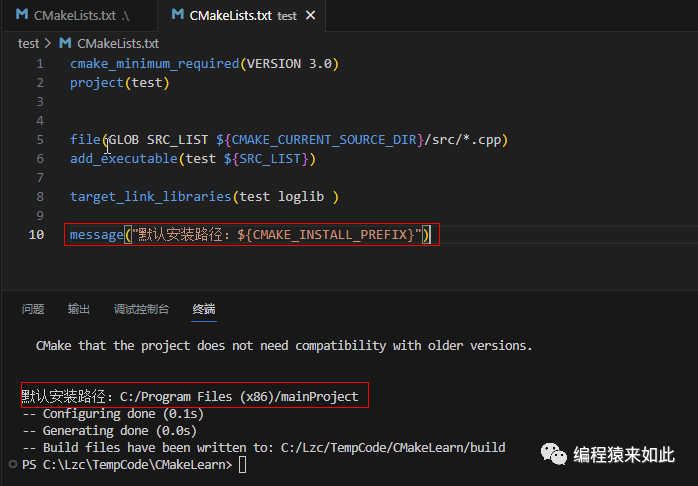Click add_executable on line 6
698x486 pixels.
[x=124, y=158]
